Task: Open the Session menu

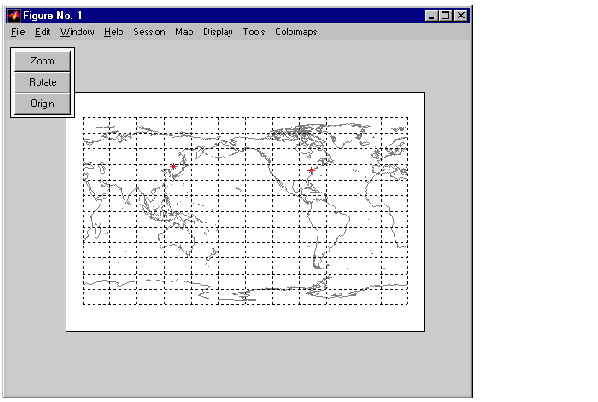Action: pyautogui.click(x=149, y=32)
